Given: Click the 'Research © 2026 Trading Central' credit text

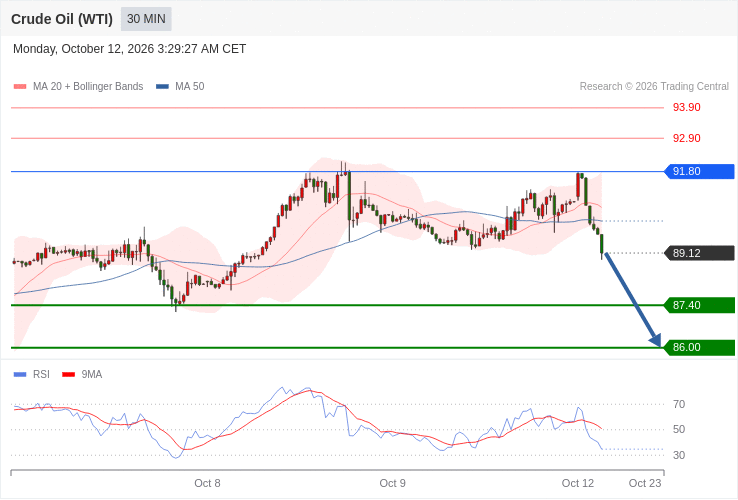Looking at the screenshot, I should tap(654, 87).
